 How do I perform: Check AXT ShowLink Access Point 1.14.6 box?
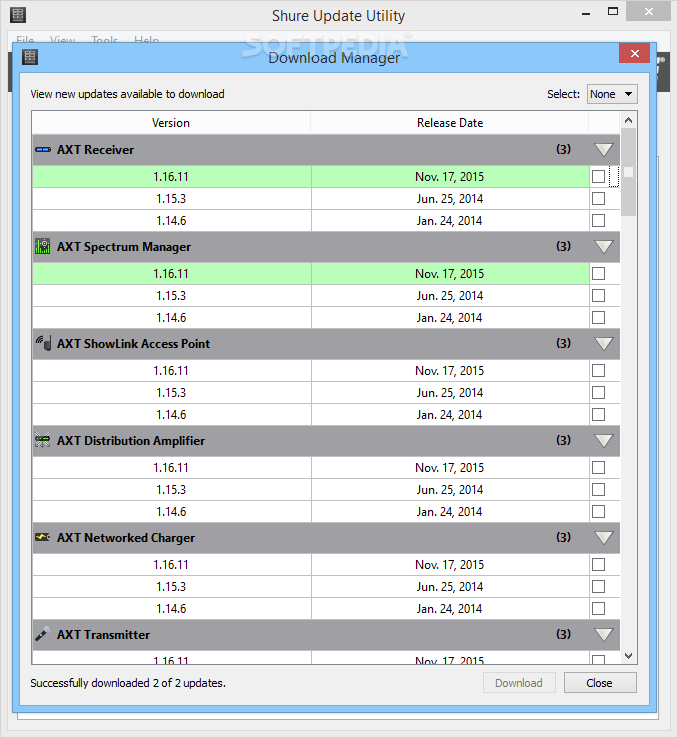[598, 415]
